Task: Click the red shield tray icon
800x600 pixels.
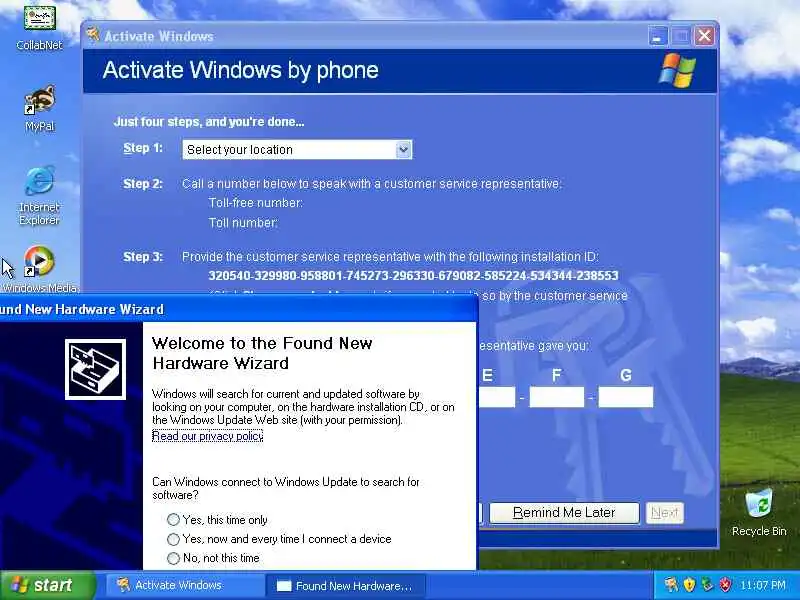Action: [725, 585]
